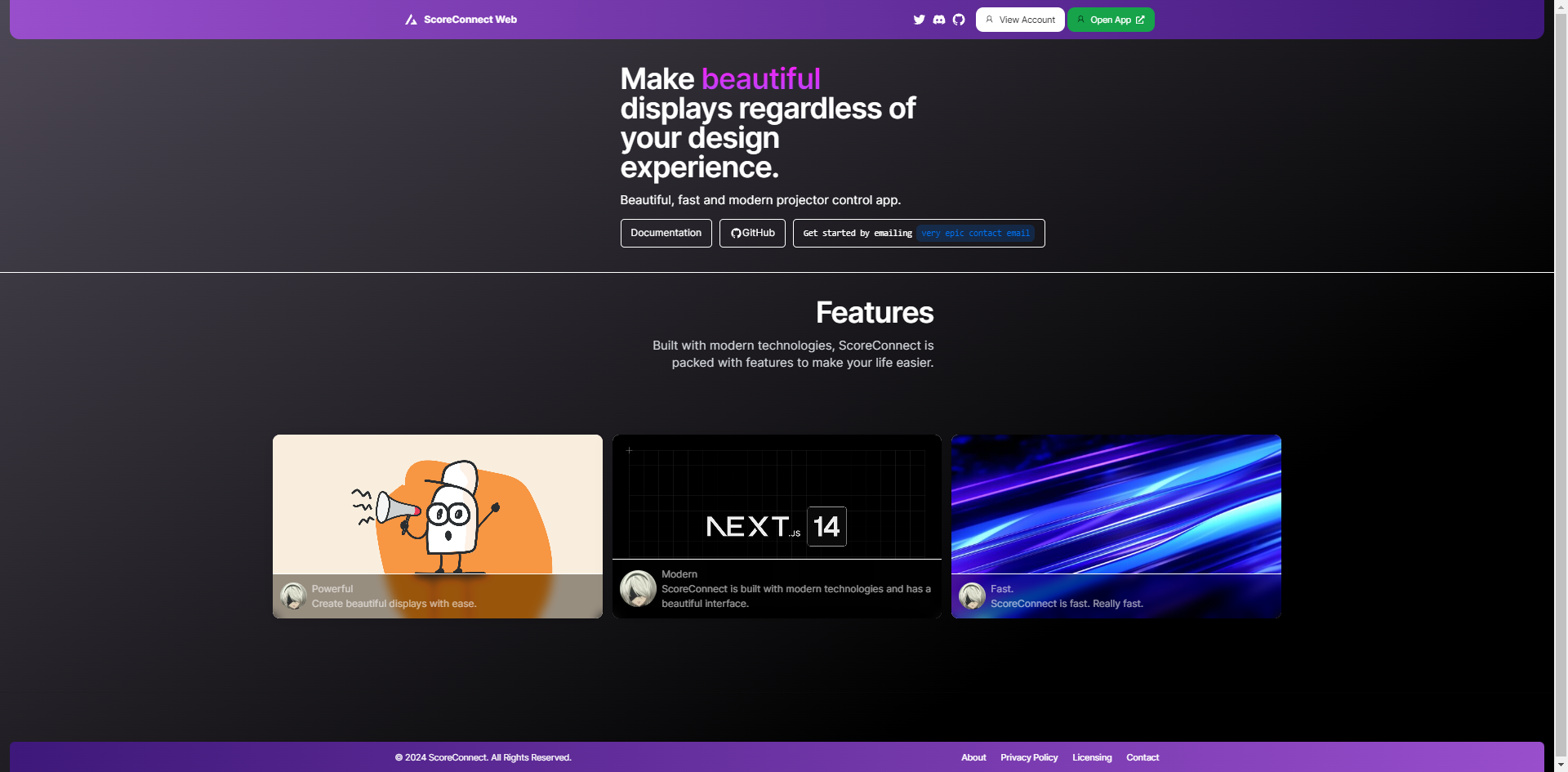
Task: Click the green Open App button
Action: [x=1111, y=20]
